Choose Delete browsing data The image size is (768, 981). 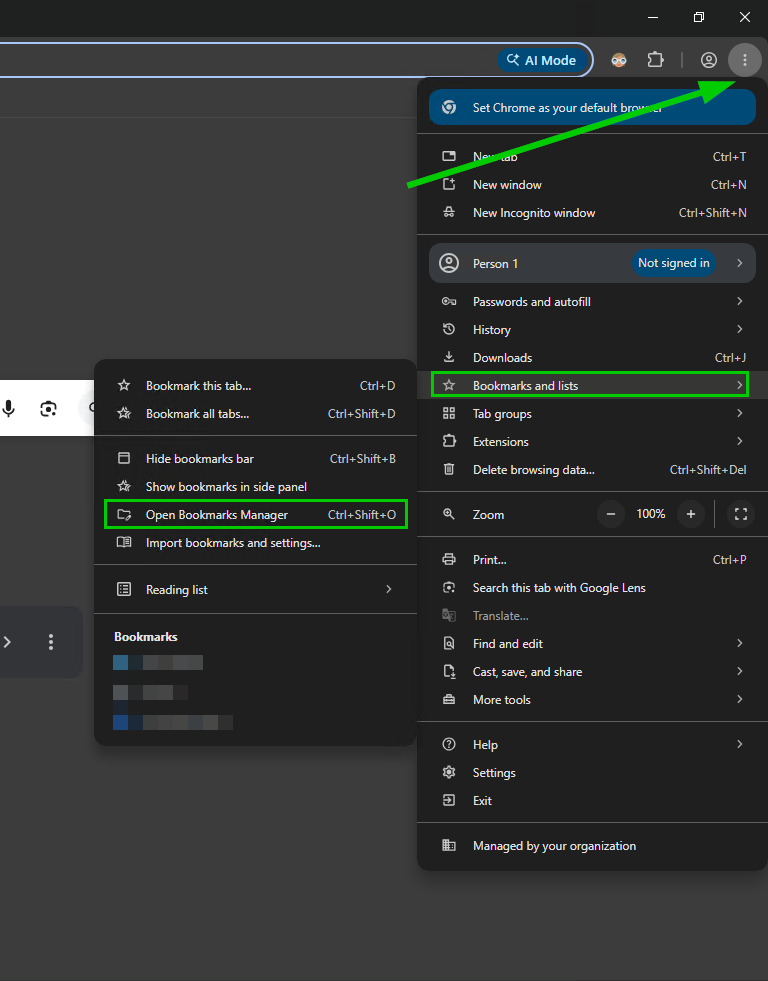coord(592,470)
